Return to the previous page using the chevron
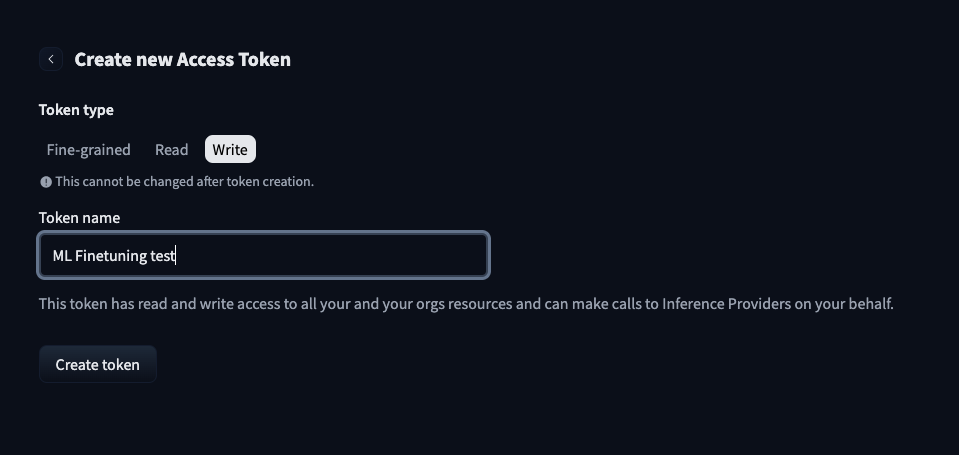959x455 pixels. pos(51,59)
